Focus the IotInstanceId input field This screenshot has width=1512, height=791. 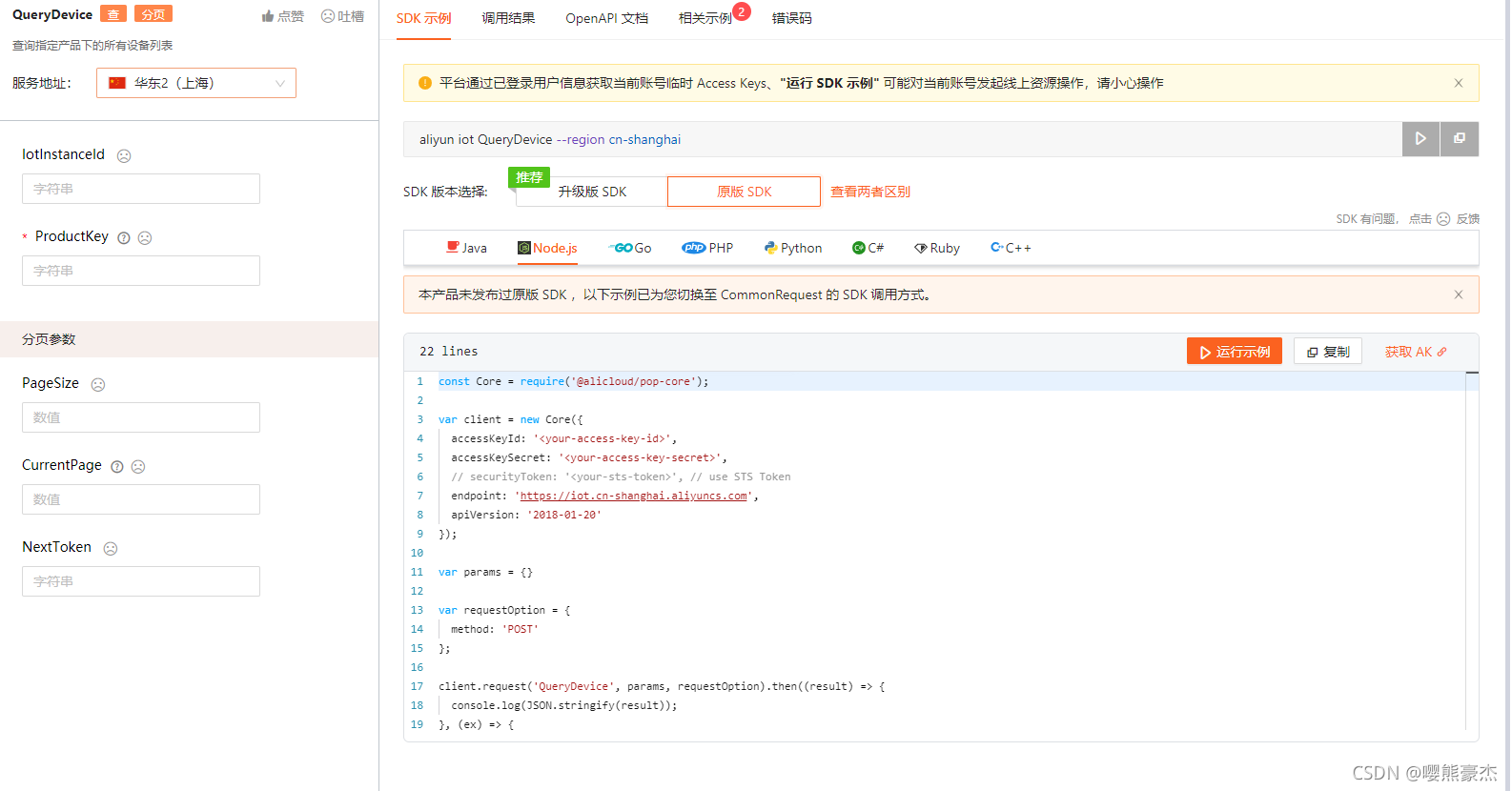141,189
